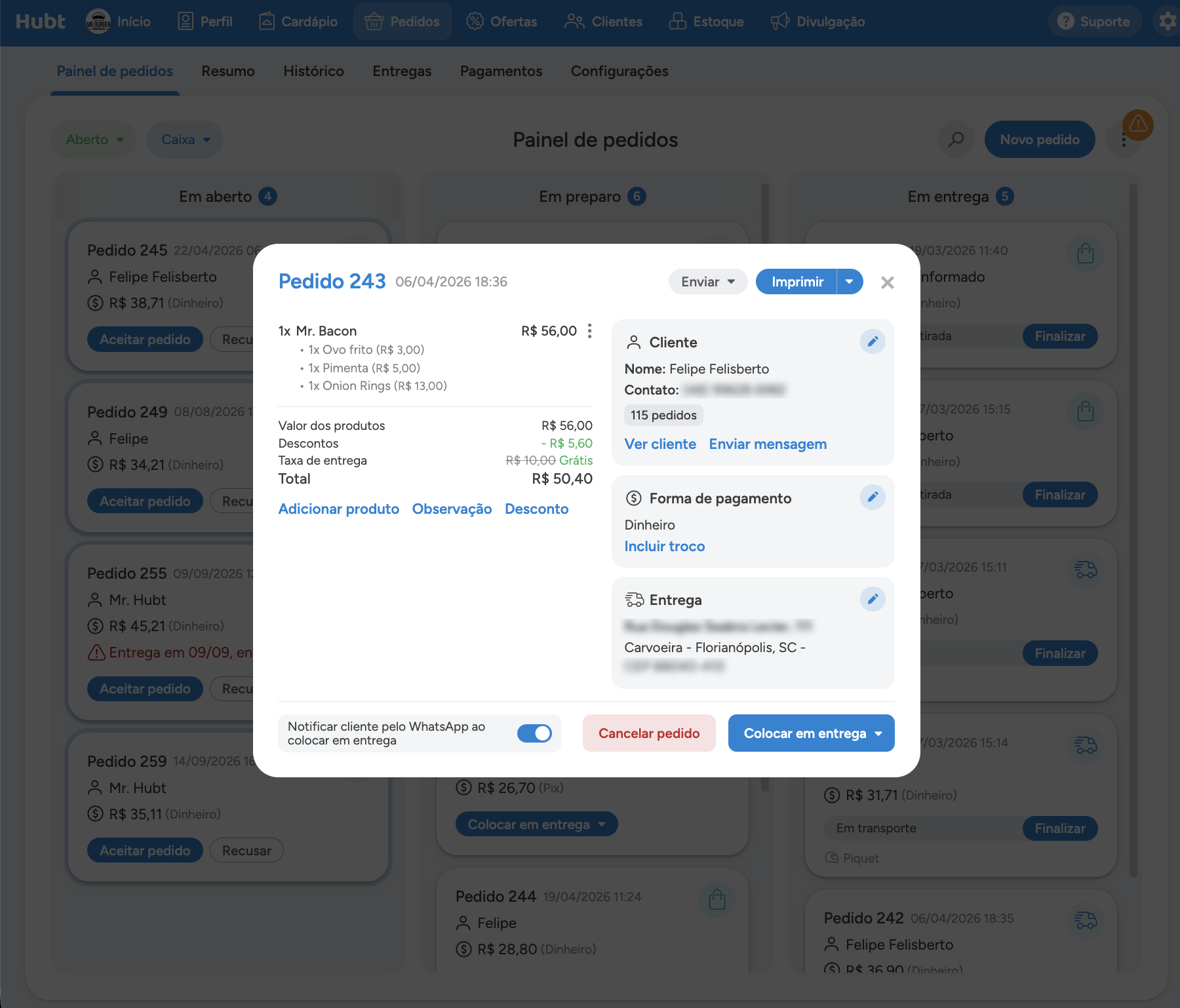Image resolution: width=1180 pixels, height=1008 pixels.
Task: Open the Aberto status filter dropdown
Action: pos(94,140)
